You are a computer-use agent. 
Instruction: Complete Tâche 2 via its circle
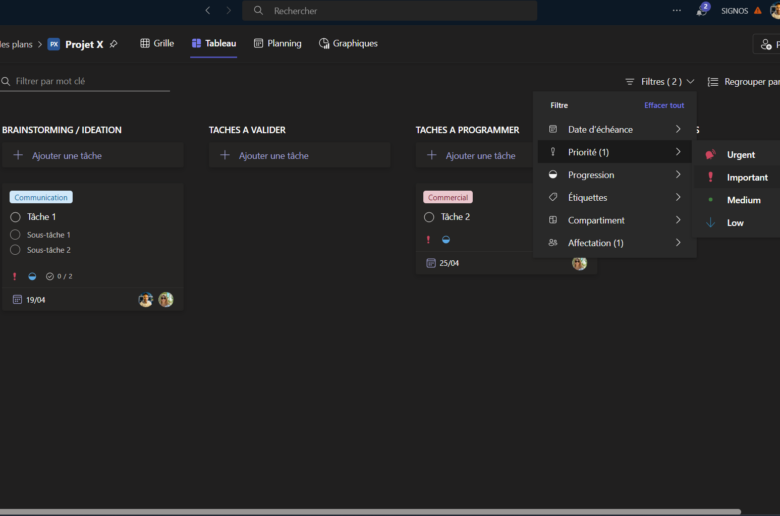[429, 217]
